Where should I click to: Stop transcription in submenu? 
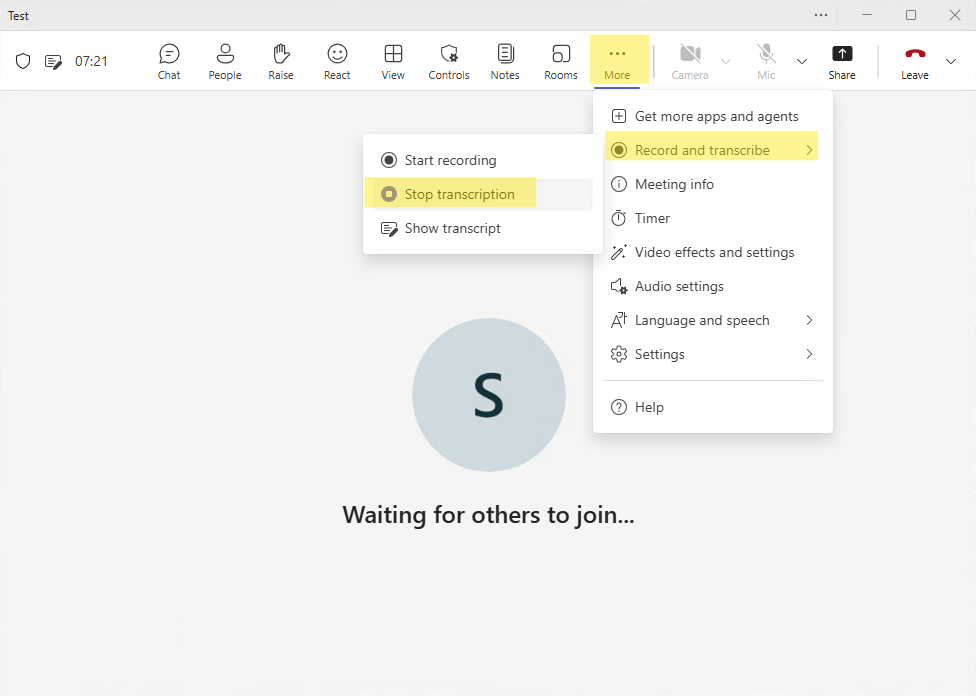(x=459, y=194)
